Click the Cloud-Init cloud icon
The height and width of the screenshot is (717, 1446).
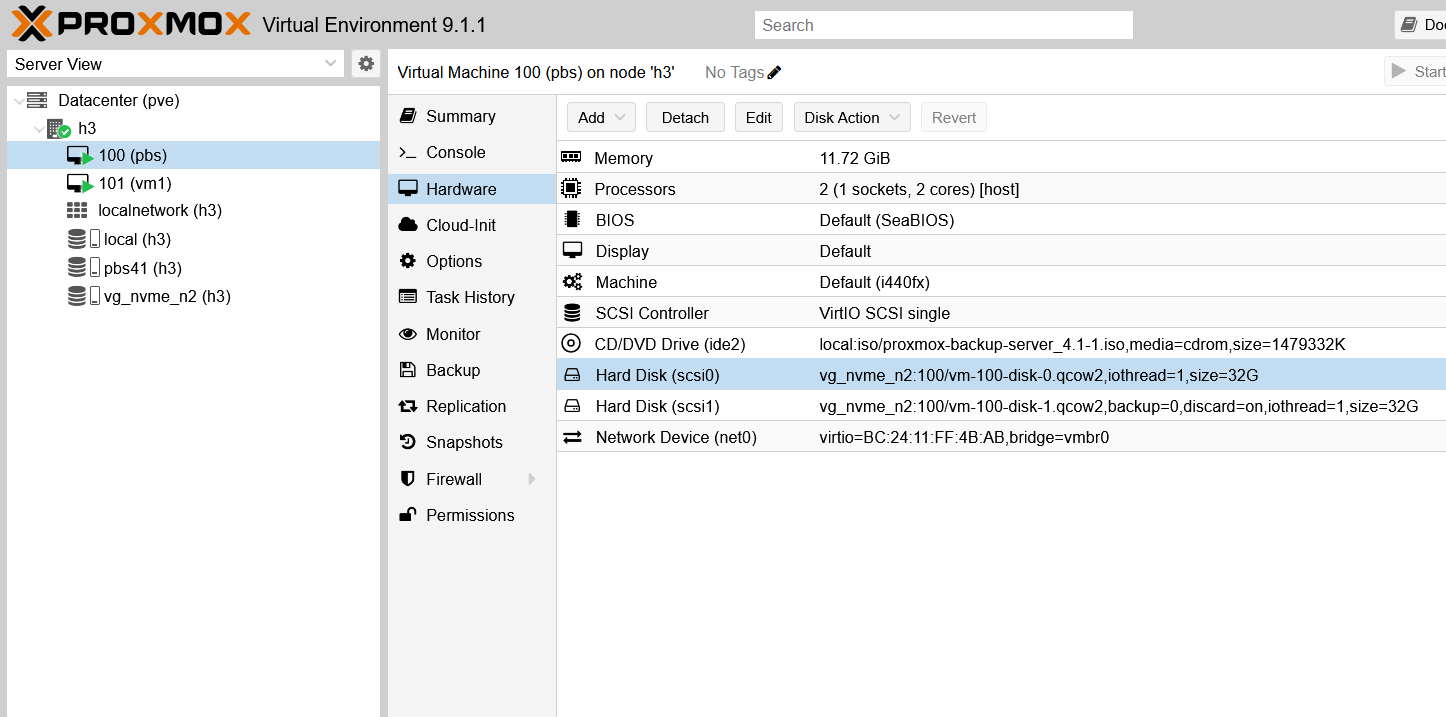coord(407,225)
